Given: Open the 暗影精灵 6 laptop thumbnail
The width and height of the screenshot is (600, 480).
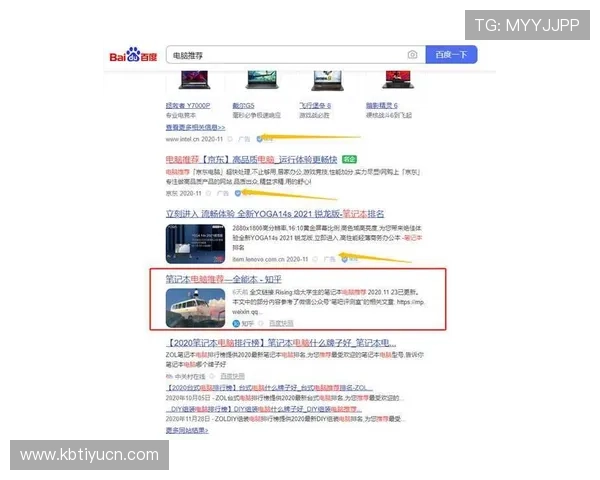Looking at the screenshot, I should pyautogui.click(x=398, y=80).
